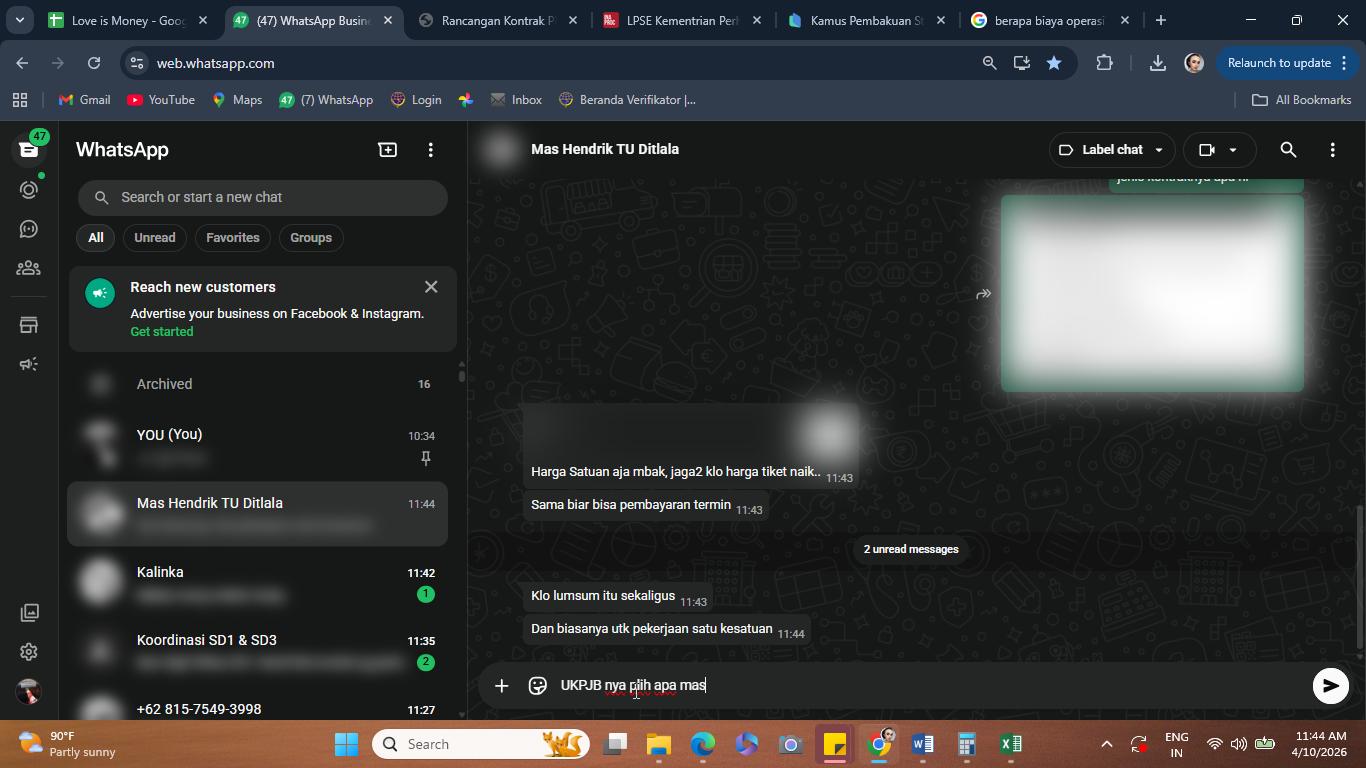The height and width of the screenshot is (768, 1366).
Task: Switch to the Rancangan Kontrak tab
Action: 500,20
